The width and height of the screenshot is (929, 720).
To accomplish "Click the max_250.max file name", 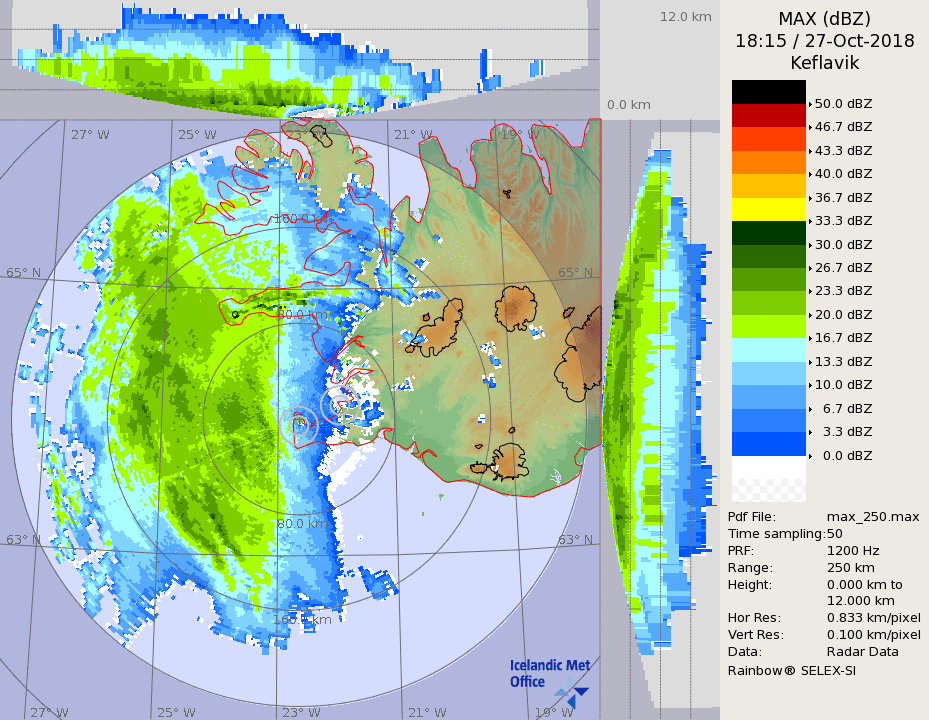I will (873, 516).
